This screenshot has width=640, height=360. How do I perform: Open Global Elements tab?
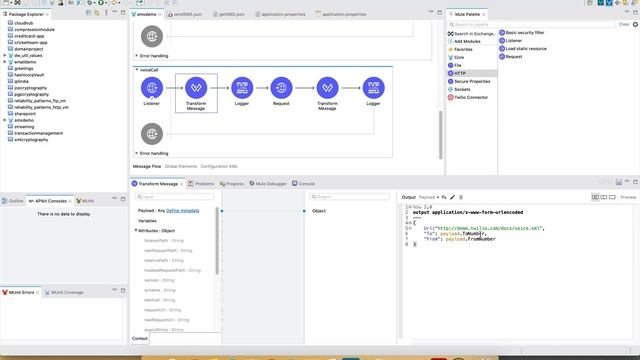(x=181, y=167)
